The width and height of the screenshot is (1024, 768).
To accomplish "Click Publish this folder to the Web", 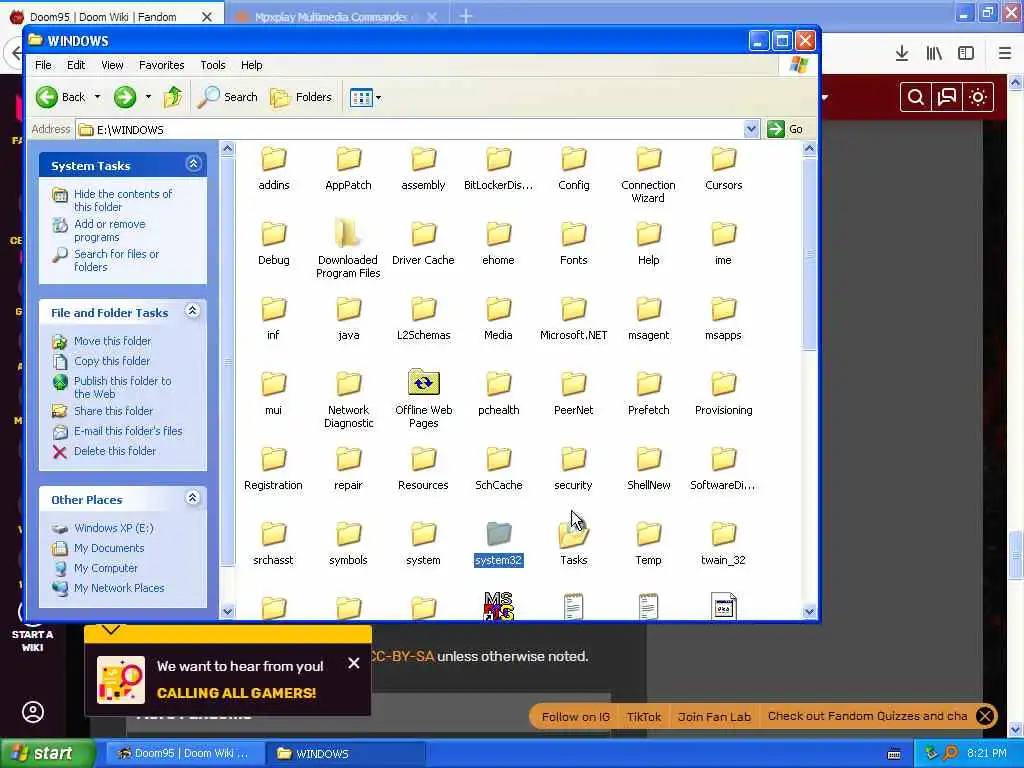I will (122, 387).
